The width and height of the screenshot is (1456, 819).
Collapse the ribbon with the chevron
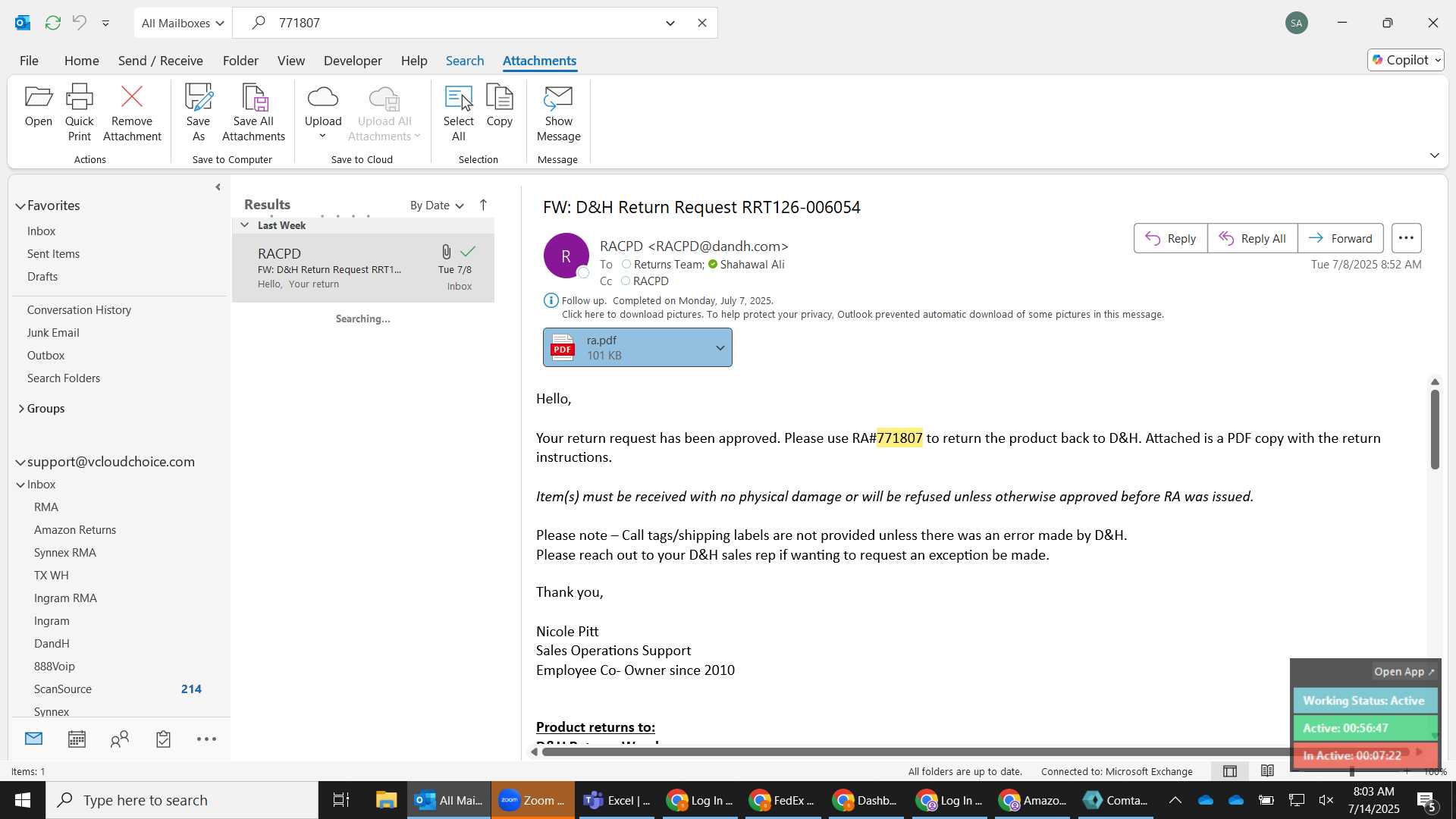tap(1434, 155)
